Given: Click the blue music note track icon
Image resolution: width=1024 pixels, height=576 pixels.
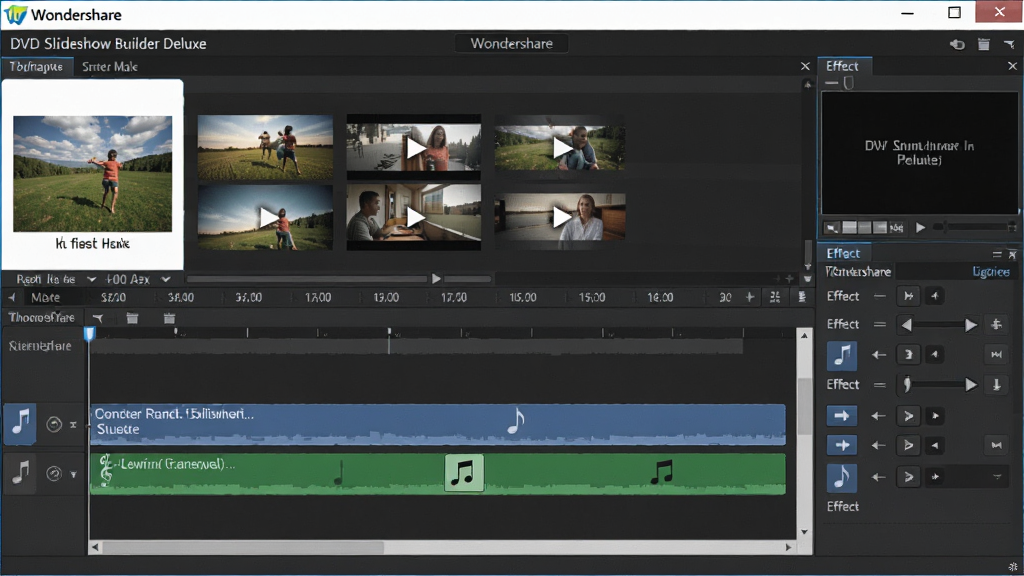Looking at the screenshot, I should (20, 424).
